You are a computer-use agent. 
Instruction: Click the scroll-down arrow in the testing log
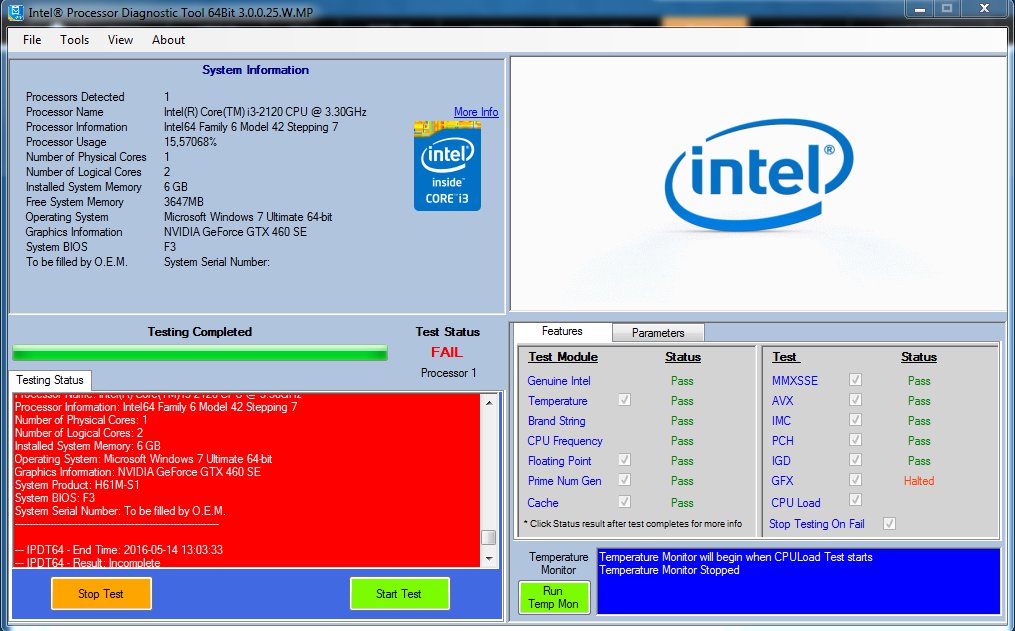click(x=489, y=559)
